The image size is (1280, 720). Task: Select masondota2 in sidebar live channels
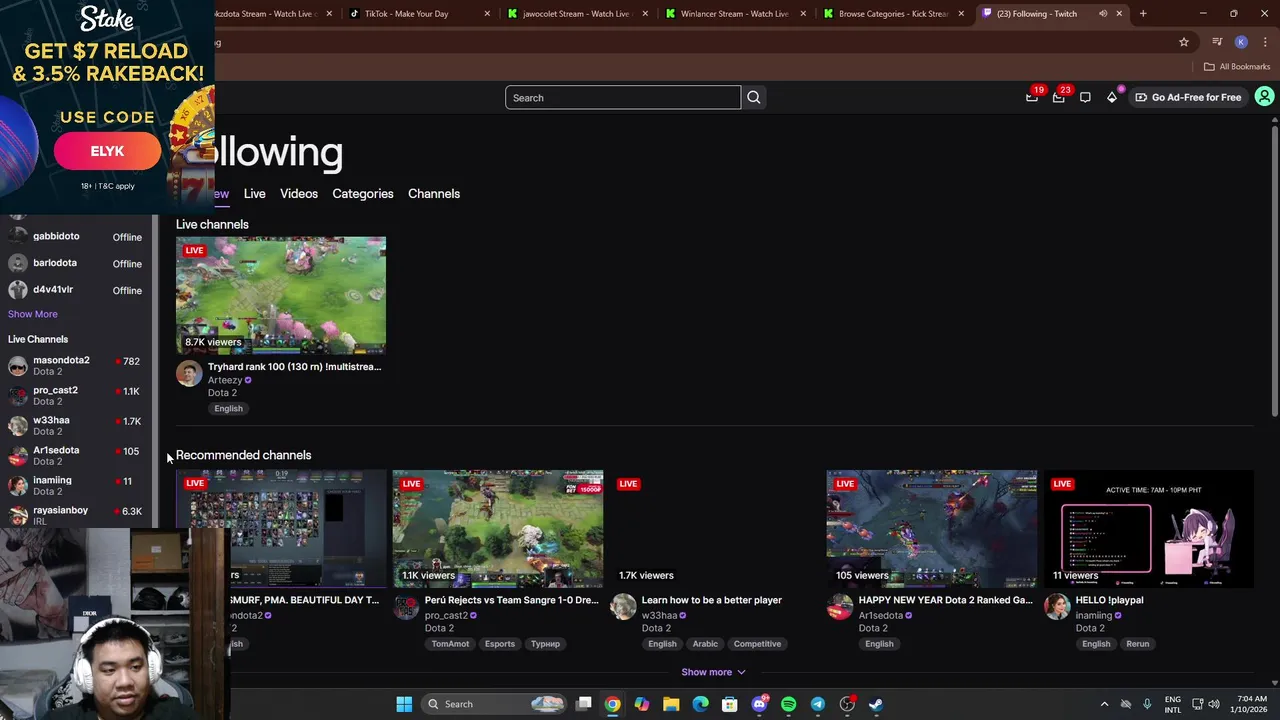(x=75, y=366)
